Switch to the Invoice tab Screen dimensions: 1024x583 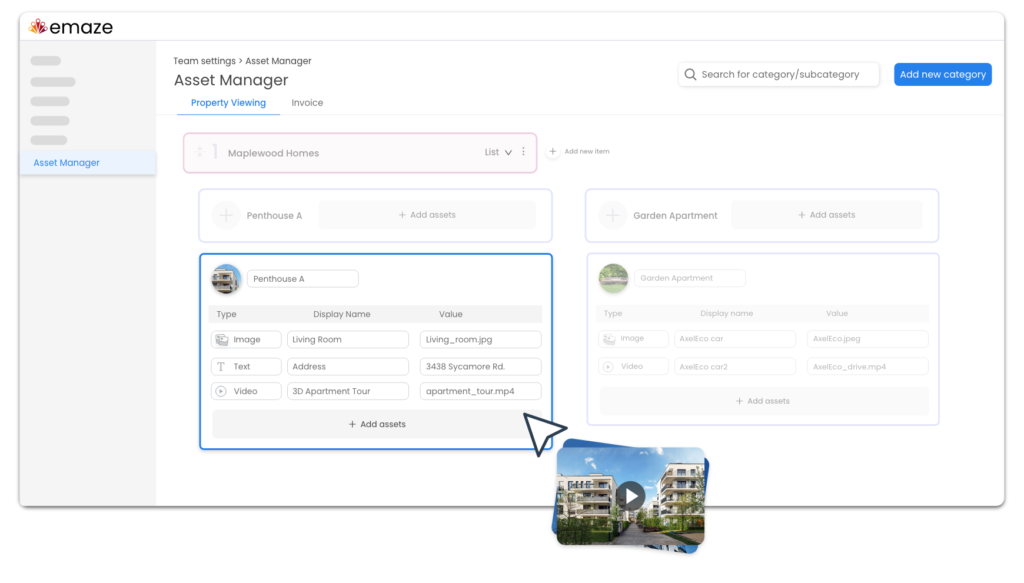pos(307,102)
